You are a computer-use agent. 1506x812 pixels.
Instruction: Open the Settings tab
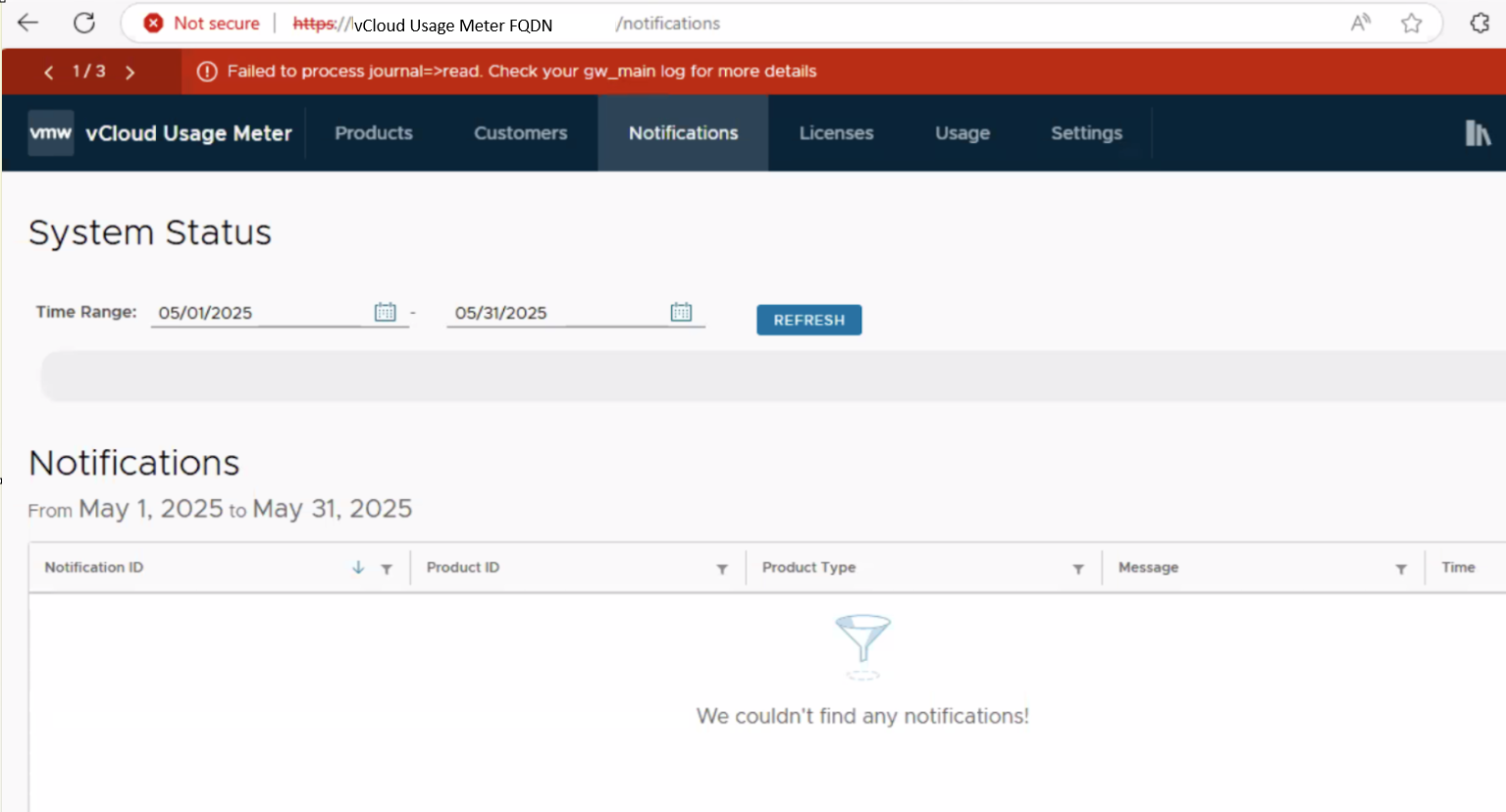pos(1086,132)
